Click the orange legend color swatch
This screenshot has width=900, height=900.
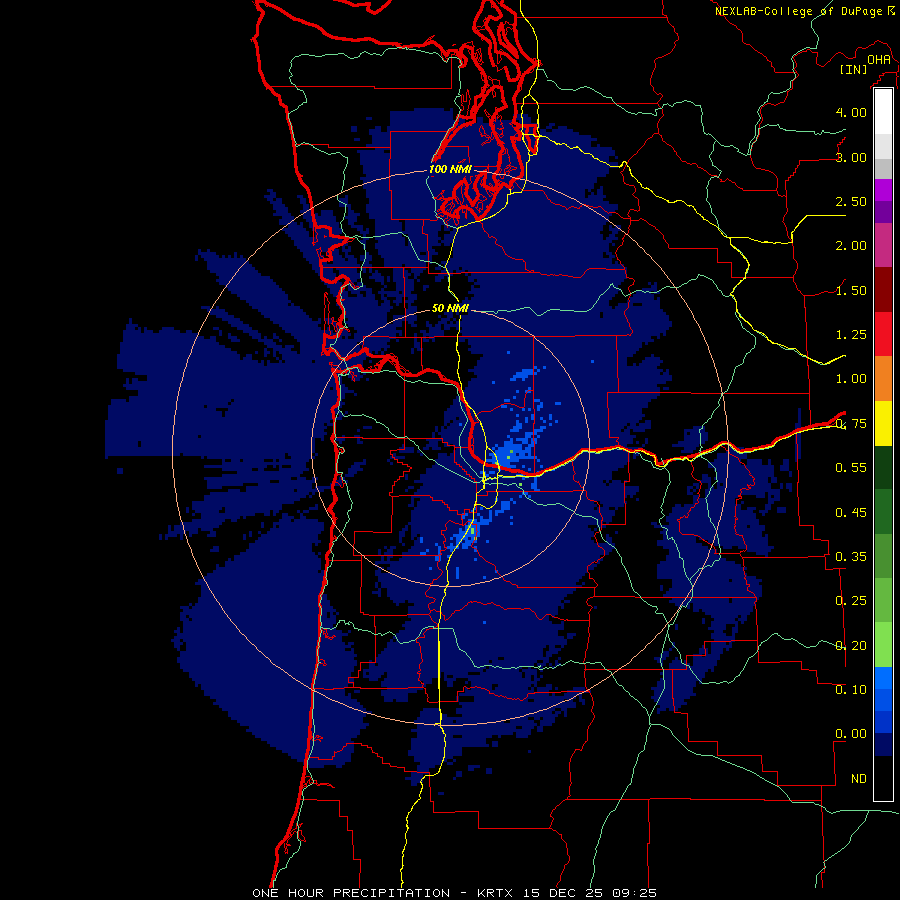(x=883, y=378)
